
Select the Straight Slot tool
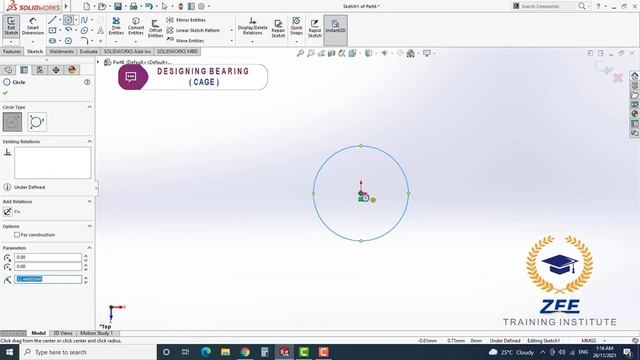(x=53, y=41)
